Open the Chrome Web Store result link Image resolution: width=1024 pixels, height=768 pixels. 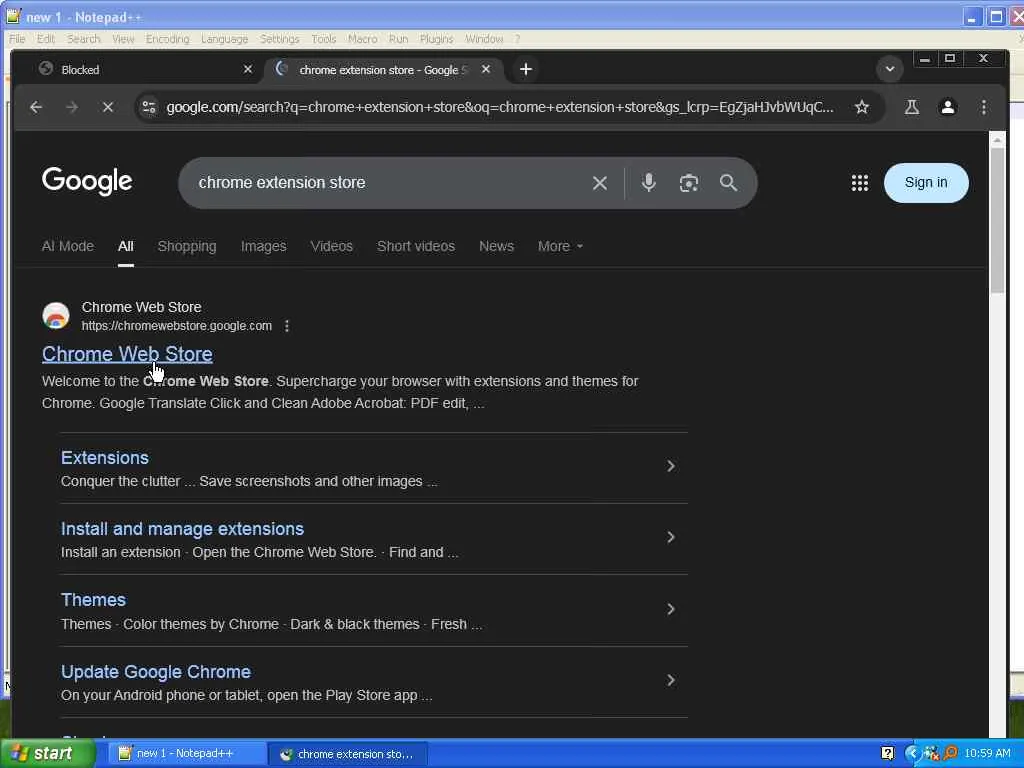[127, 354]
